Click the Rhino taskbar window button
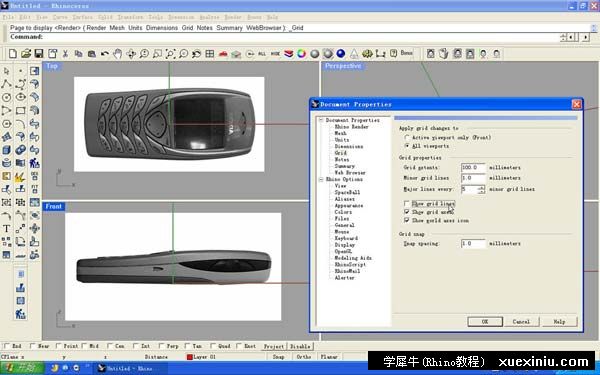The height and width of the screenshot is (375, 600). point(129,368)
